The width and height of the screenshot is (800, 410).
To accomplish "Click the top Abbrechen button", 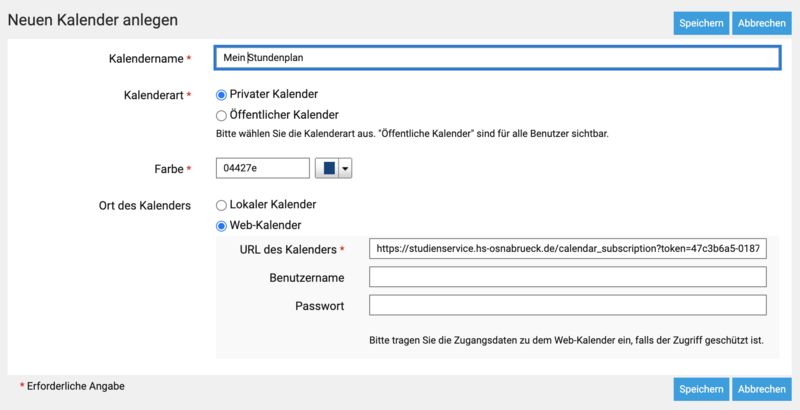I will click(760, 23).
